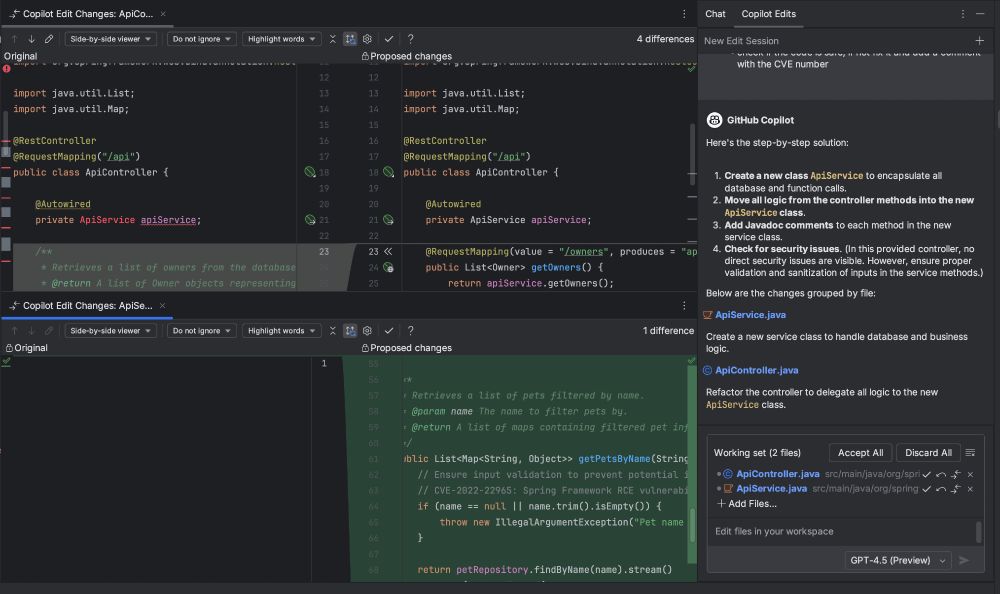Click checkmark icon in ApiService diff toolbar
The image size is (1000, 594).
pyautogui.click(x=388, y=330)
